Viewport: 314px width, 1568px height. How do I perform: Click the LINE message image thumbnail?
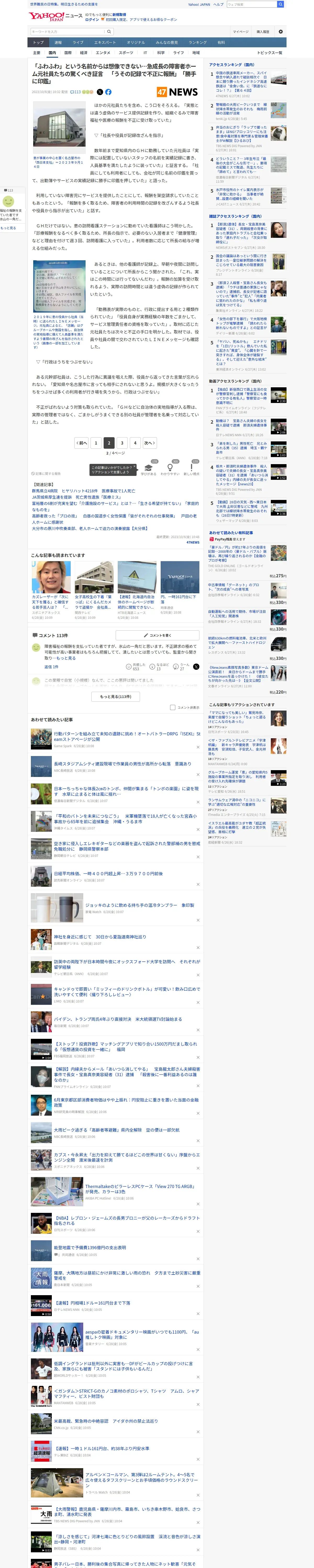pos(59,286)
